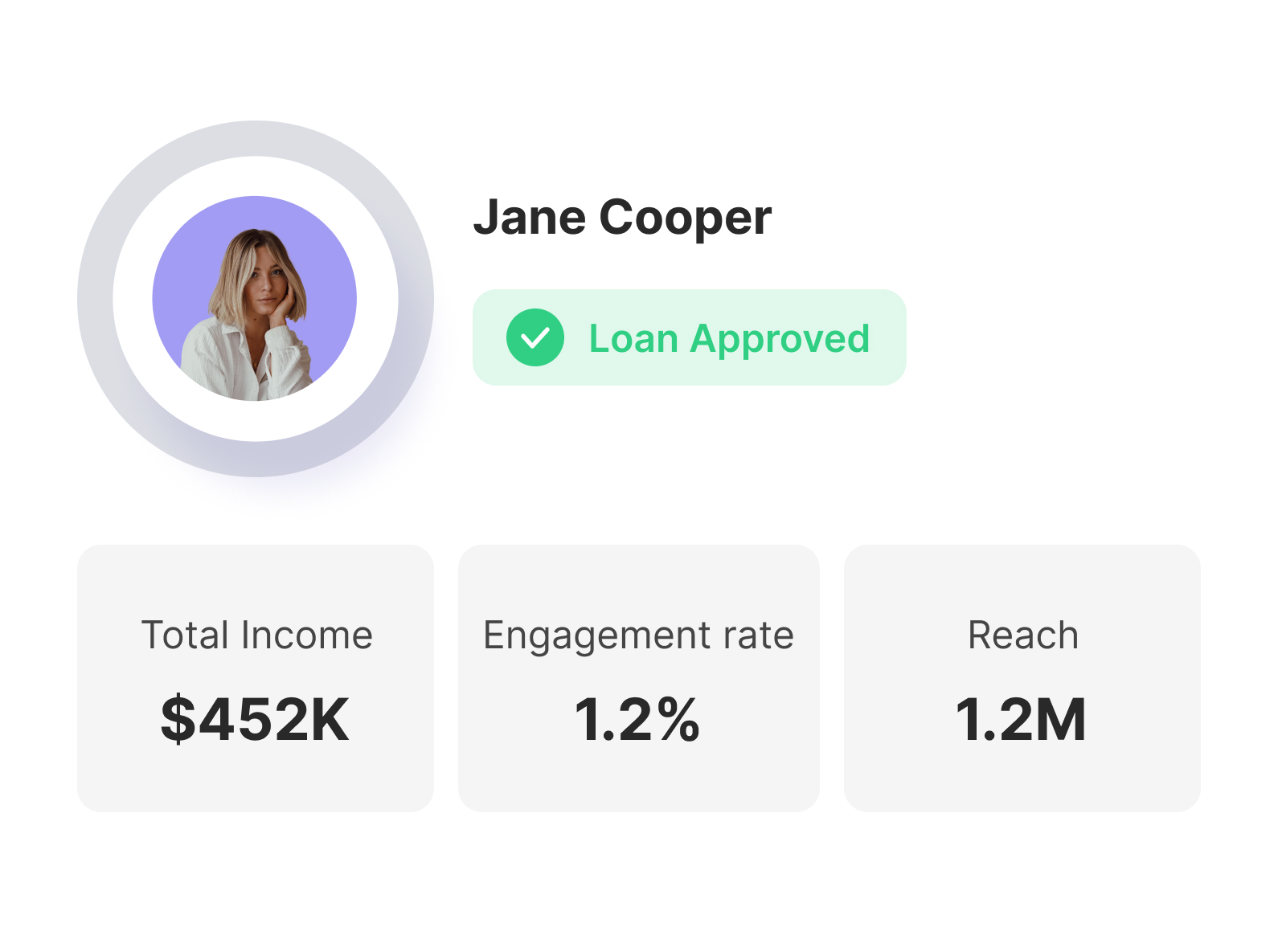
Task: Click the 1.2% engagement value
Action: pos(637,719)
